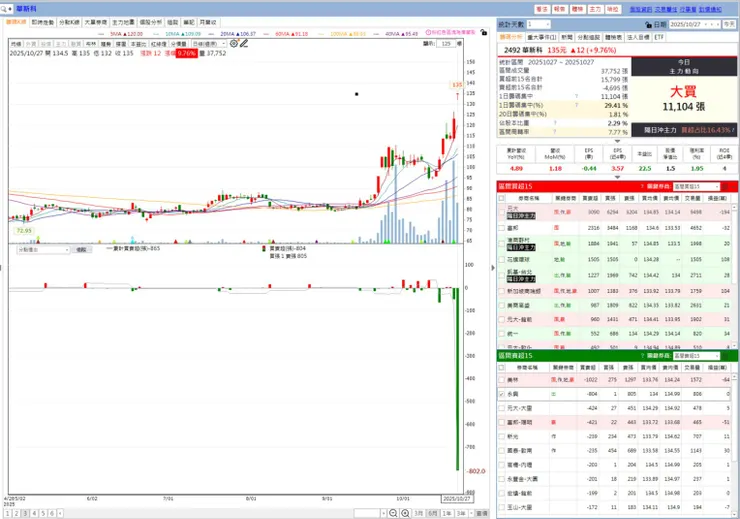Click help icon in red 區間買超15 header
Screen dimensions: 740x519
click(642, 187)
